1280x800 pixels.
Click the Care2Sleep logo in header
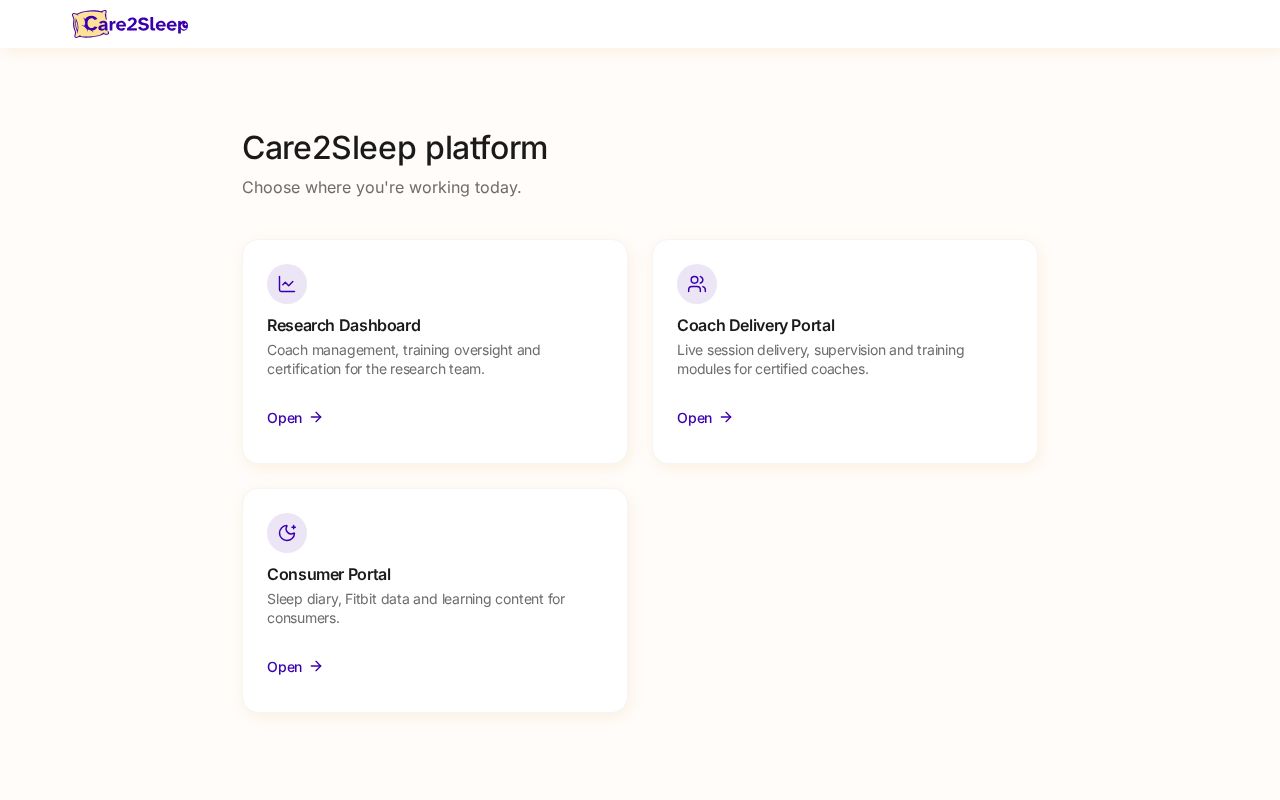pyautogui.click(x=130, y=24)
